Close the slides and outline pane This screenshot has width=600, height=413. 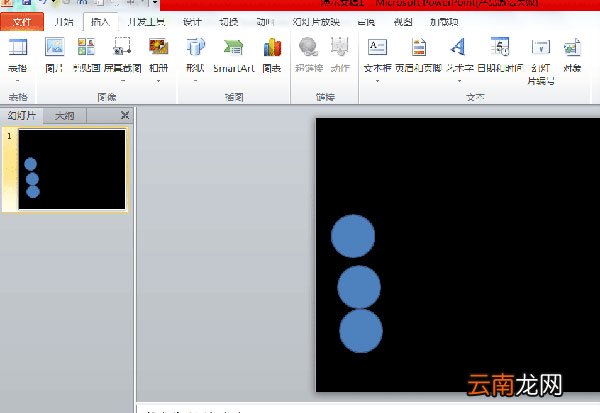coord(125,115)
